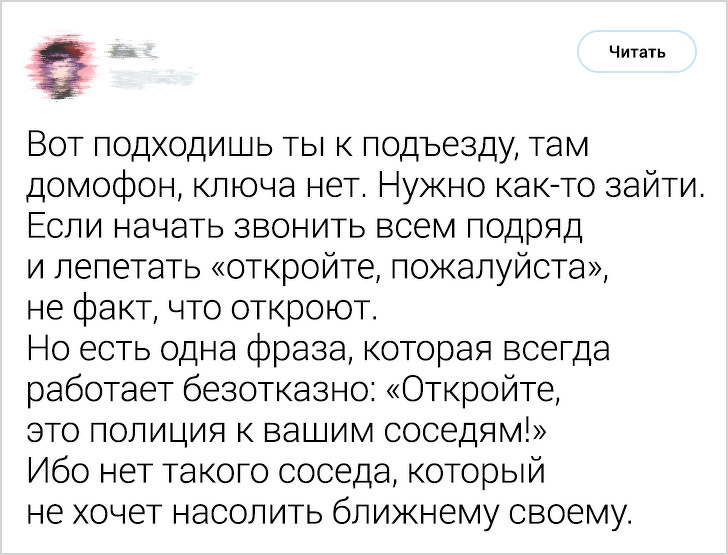Open the blurred display name
The width and height of the screenshot is (728, 555).
(x=127, y=50)
